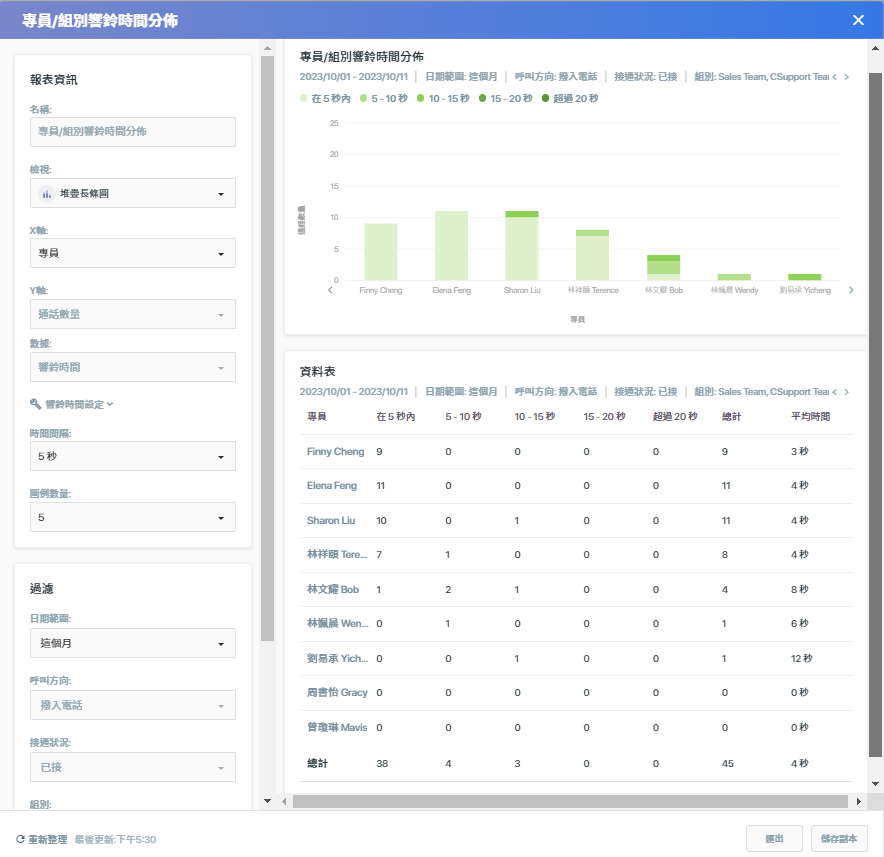Open 周書怡 Gracy in the data table
Image resolution: width=884 pixels, height=857 pixels.
coord(337,692)
